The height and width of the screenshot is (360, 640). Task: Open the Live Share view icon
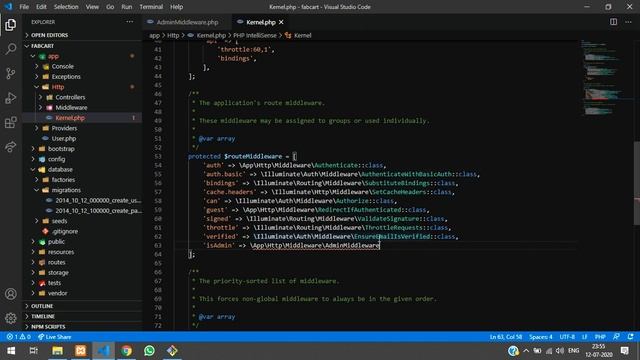[x=11, y=147]
